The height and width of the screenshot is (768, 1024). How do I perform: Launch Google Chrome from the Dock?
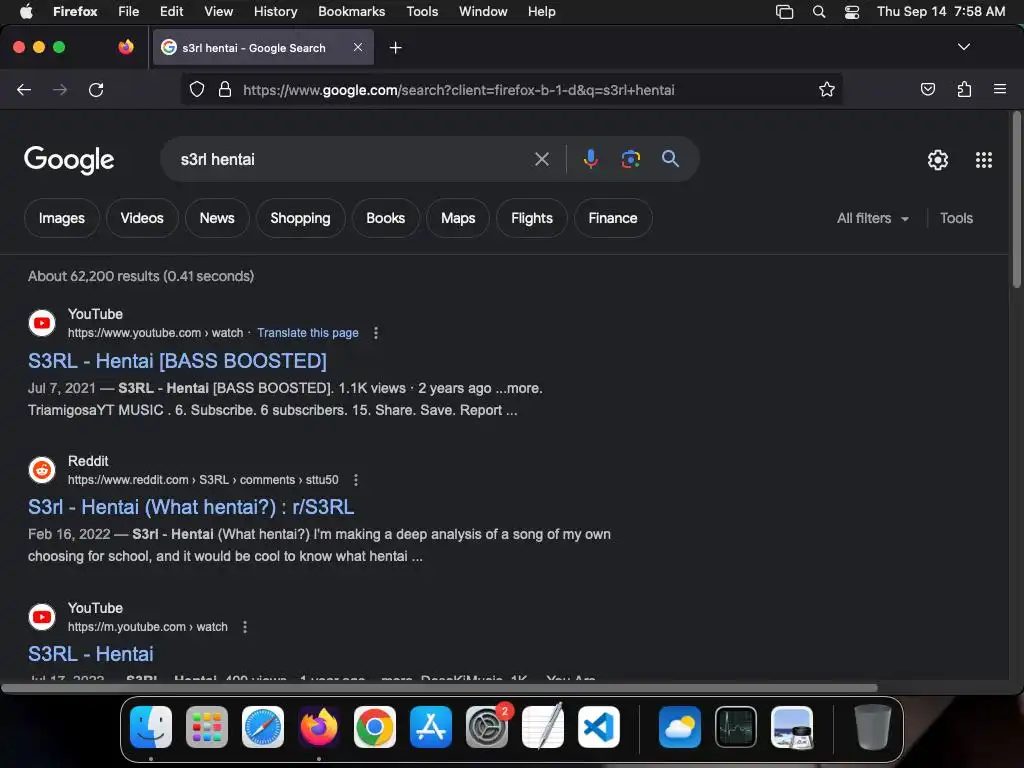[x=374, y=727]
